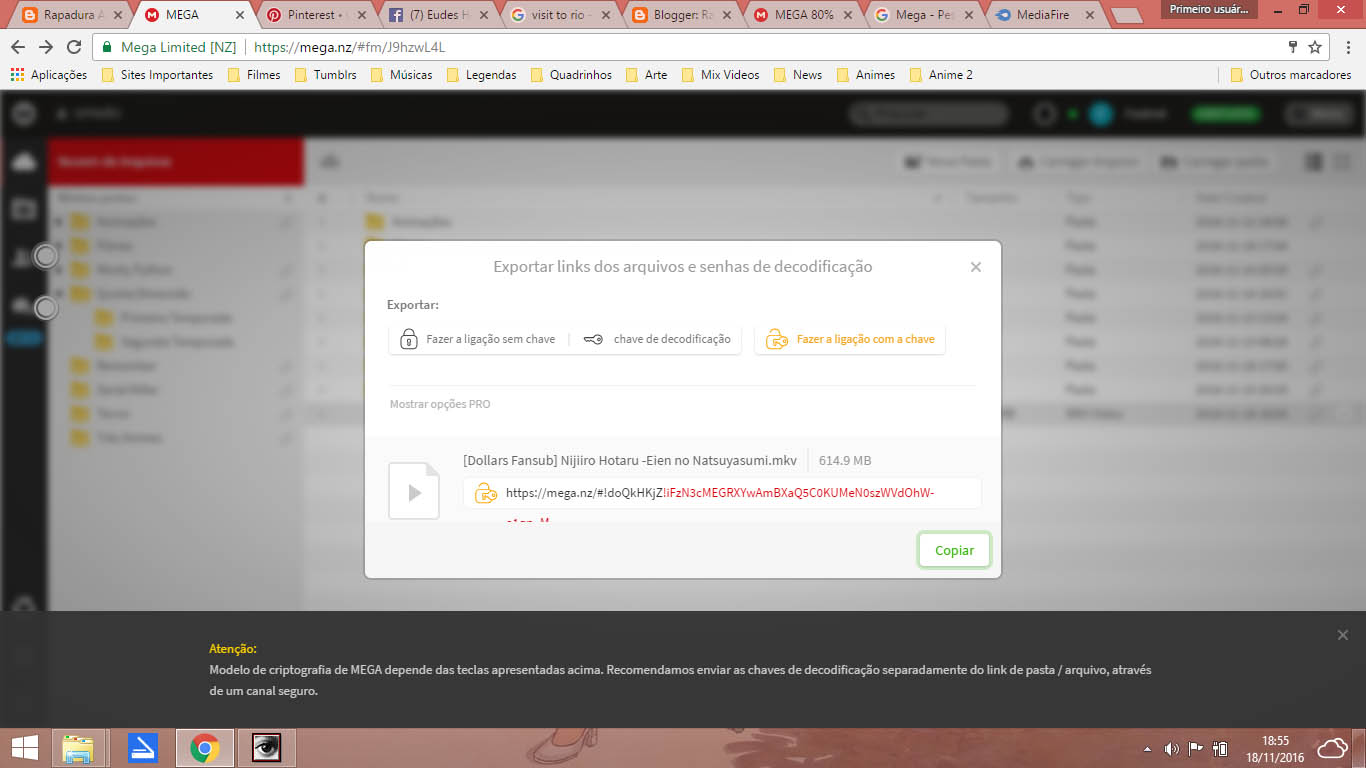1366x768 pixels.
Task: Click the Nijiiro Hotaru file name
Action: tap(630, 460)
